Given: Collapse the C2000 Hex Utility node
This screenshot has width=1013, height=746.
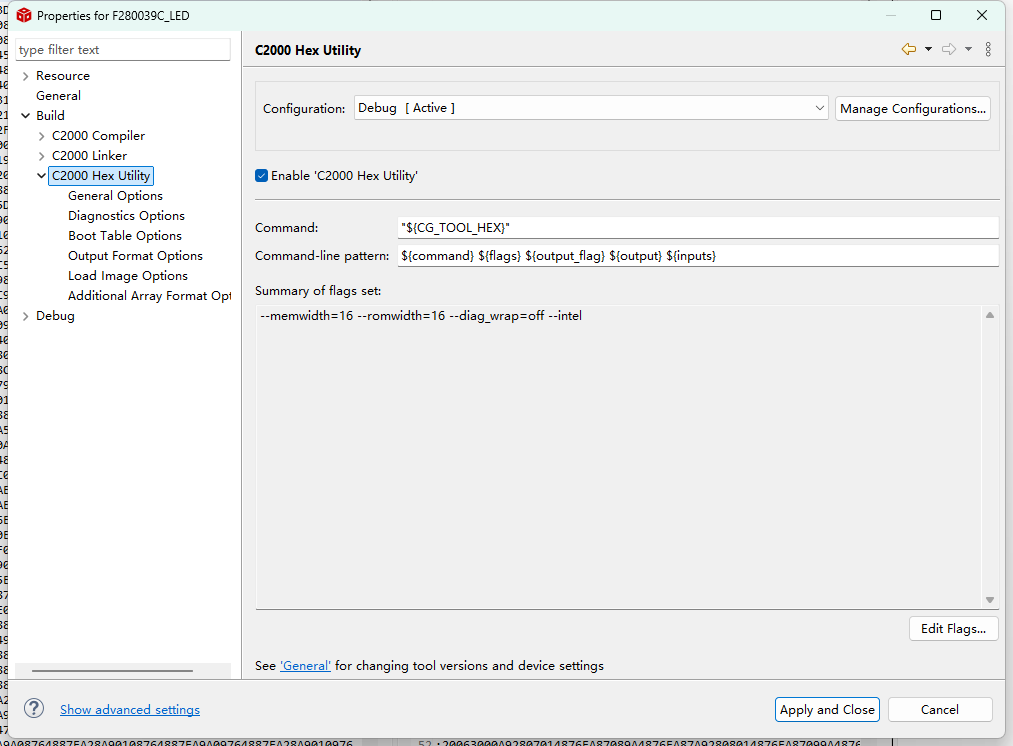Looking at the screenshot, I should [41, 176].
